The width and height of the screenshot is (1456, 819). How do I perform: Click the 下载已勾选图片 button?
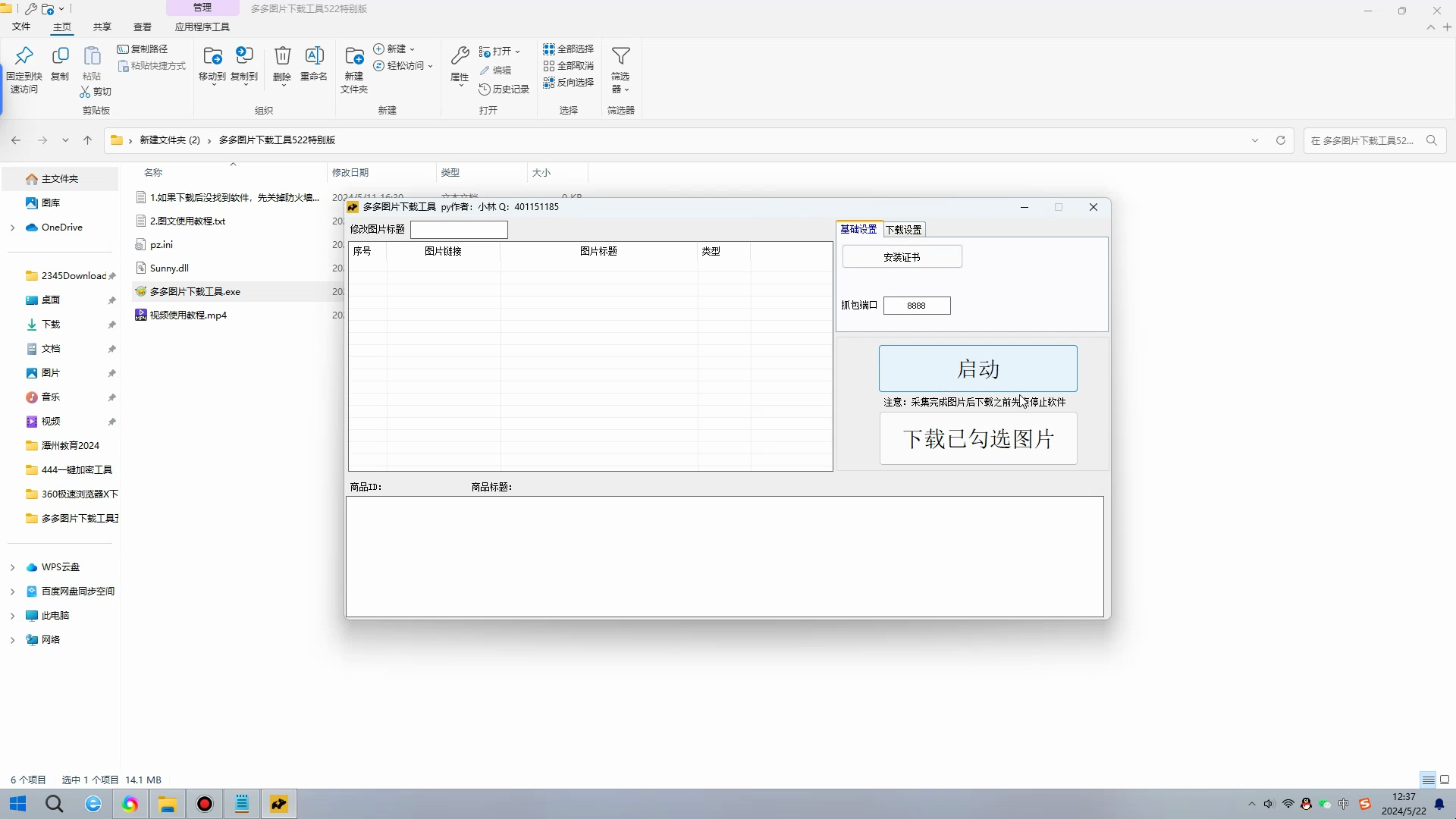tap(978, 439)
